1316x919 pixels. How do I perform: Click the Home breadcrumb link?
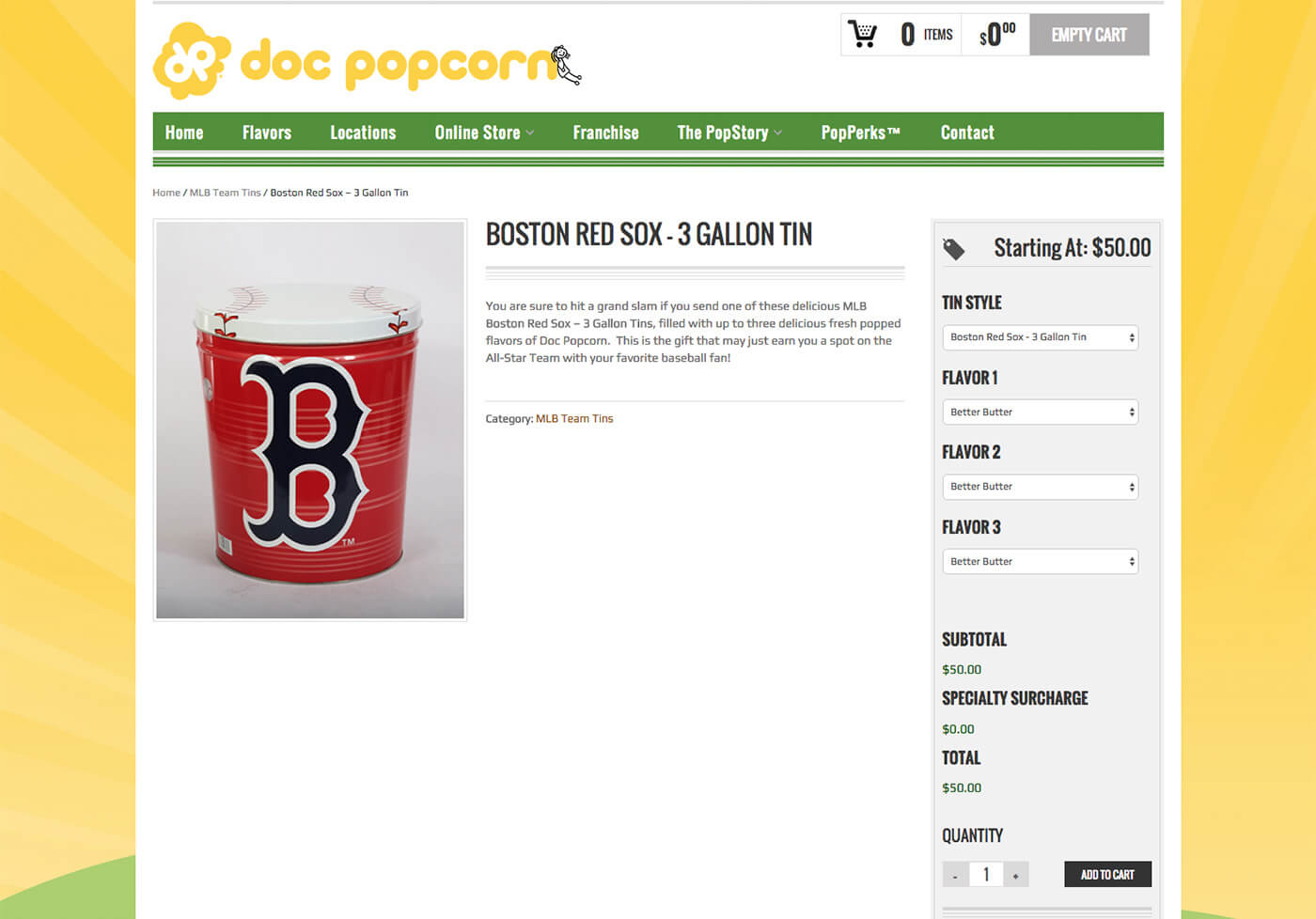click(x=166, y=193)
